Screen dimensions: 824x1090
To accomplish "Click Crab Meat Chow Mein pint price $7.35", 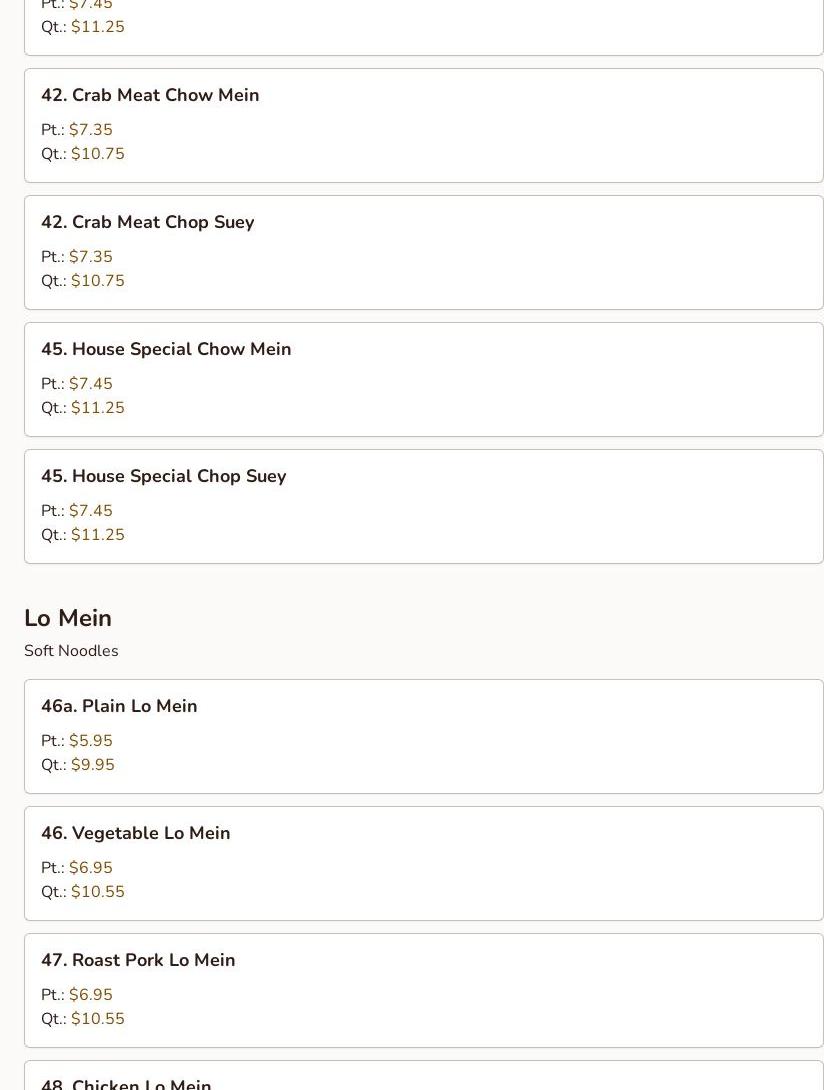I will coord(91,130).
